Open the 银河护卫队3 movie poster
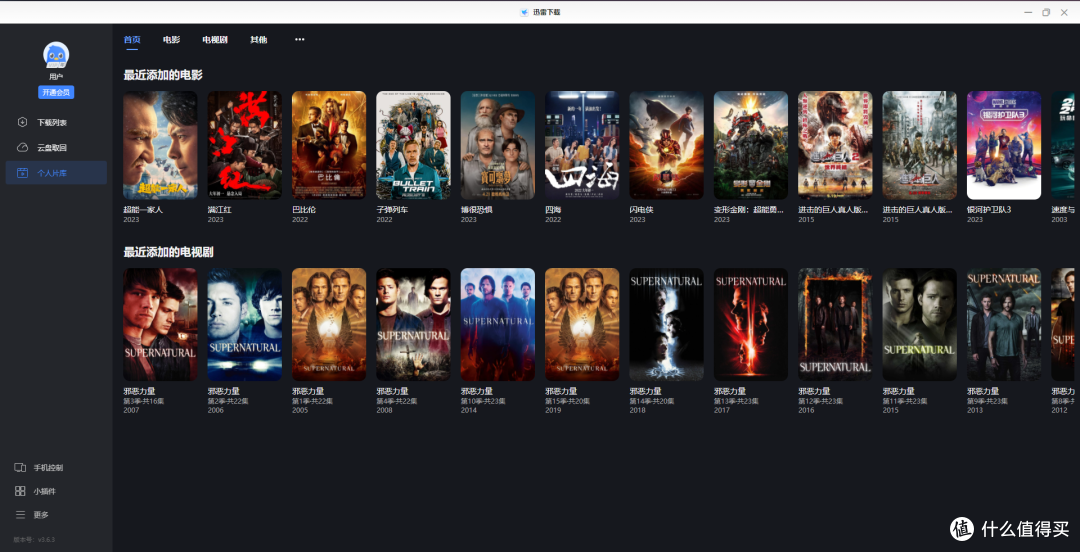The image size is (1080, 552). (x=1004, y=145)
